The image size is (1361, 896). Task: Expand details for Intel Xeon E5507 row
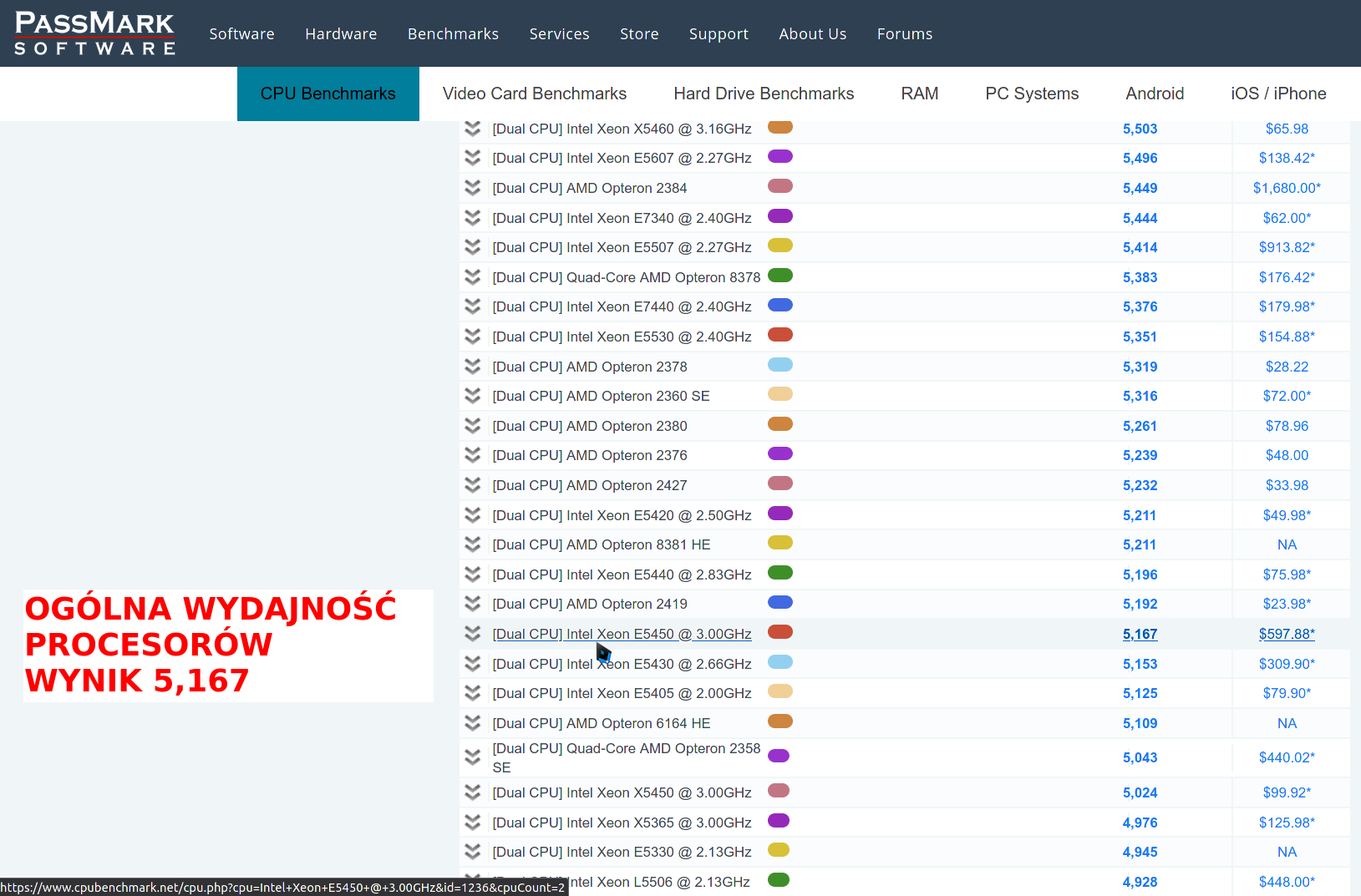[473, 247]
